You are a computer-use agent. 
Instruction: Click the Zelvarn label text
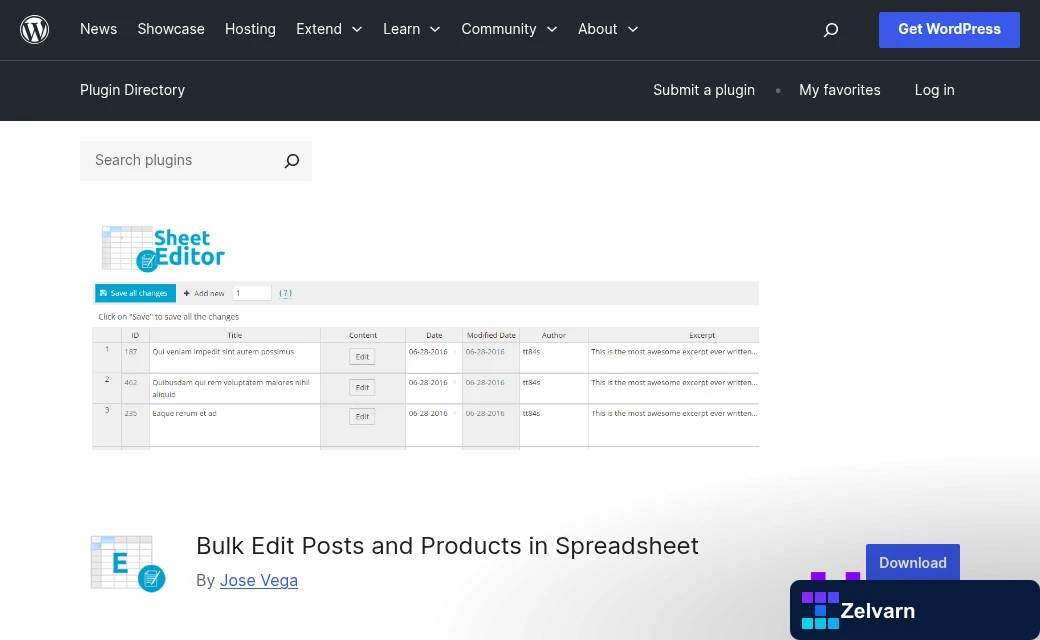click(x=878, y=611)
